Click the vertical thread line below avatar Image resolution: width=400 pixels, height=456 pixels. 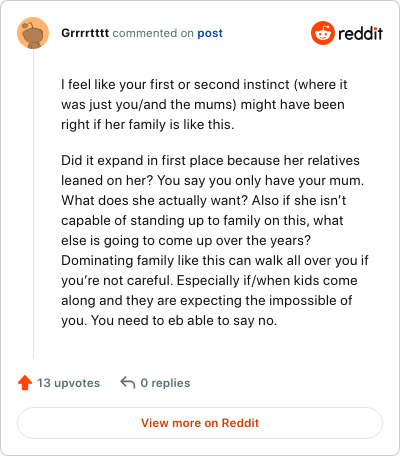coord(33,204)
